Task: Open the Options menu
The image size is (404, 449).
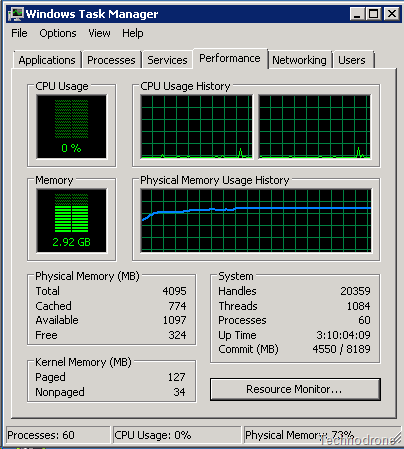Action: [58, 33]
